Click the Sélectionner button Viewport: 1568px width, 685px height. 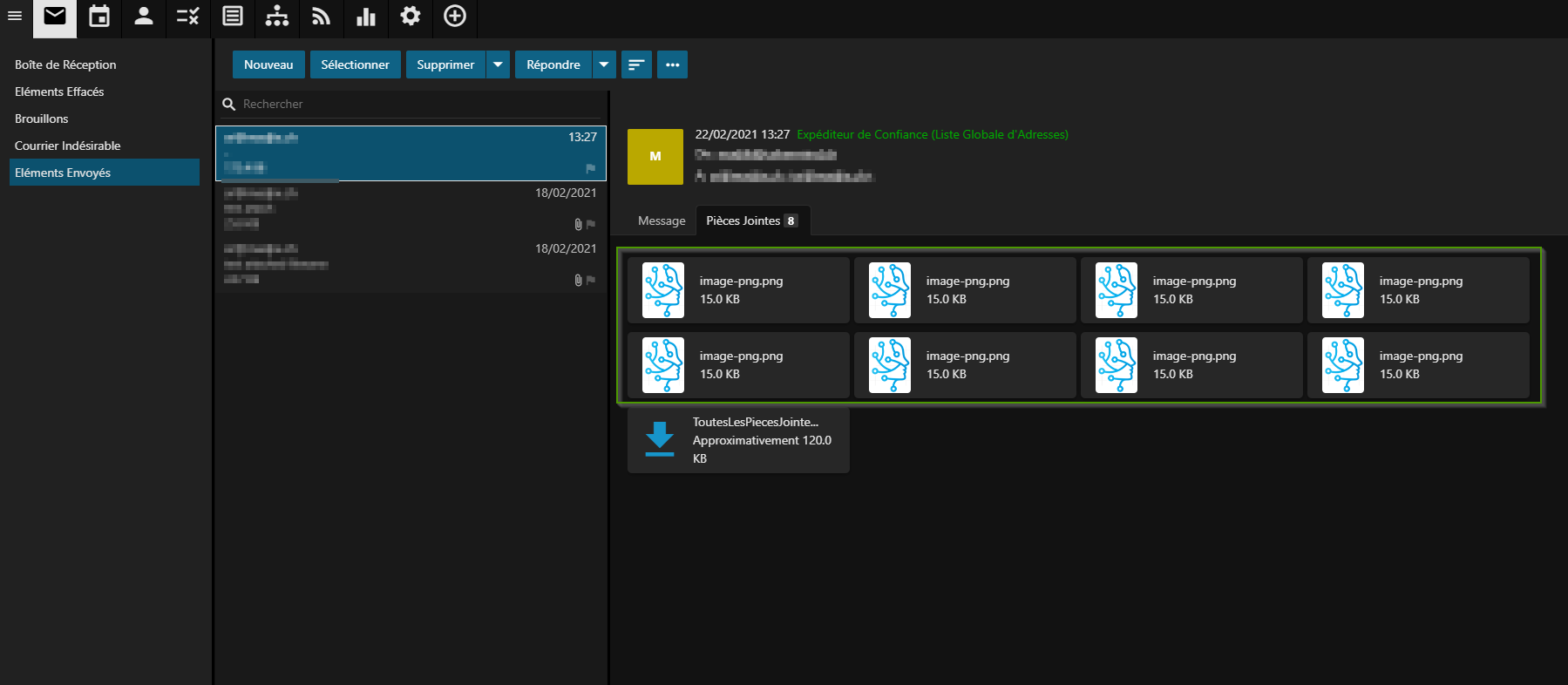[x=355, y=64]
